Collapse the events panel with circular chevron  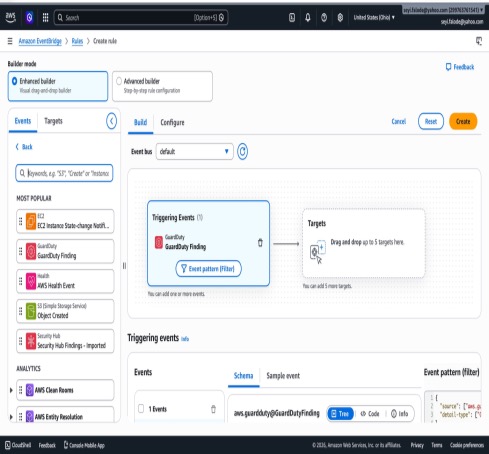pyautogui.click(x=111, y=121)
